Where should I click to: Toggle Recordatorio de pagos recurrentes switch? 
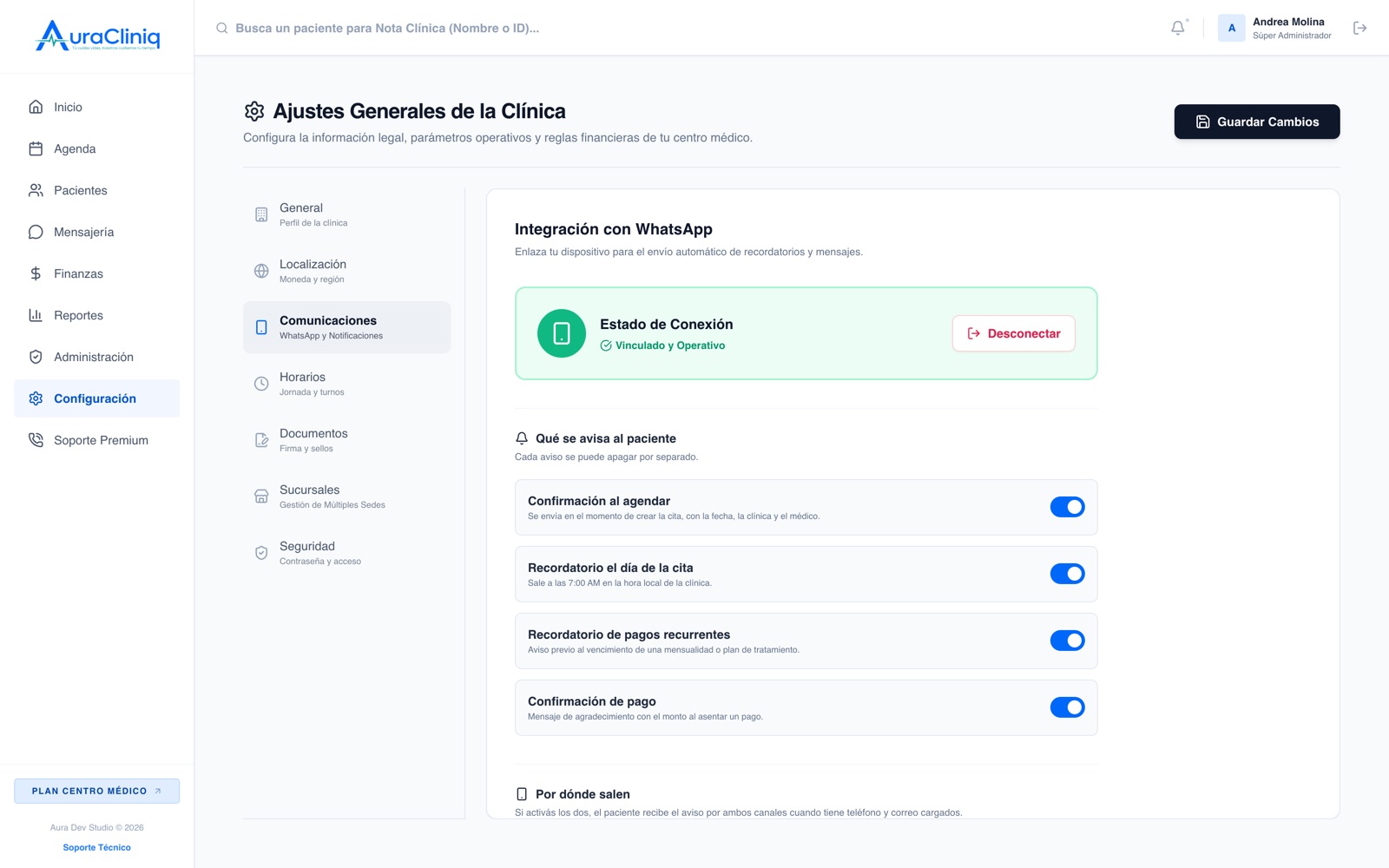click(x=1068, y=641)
